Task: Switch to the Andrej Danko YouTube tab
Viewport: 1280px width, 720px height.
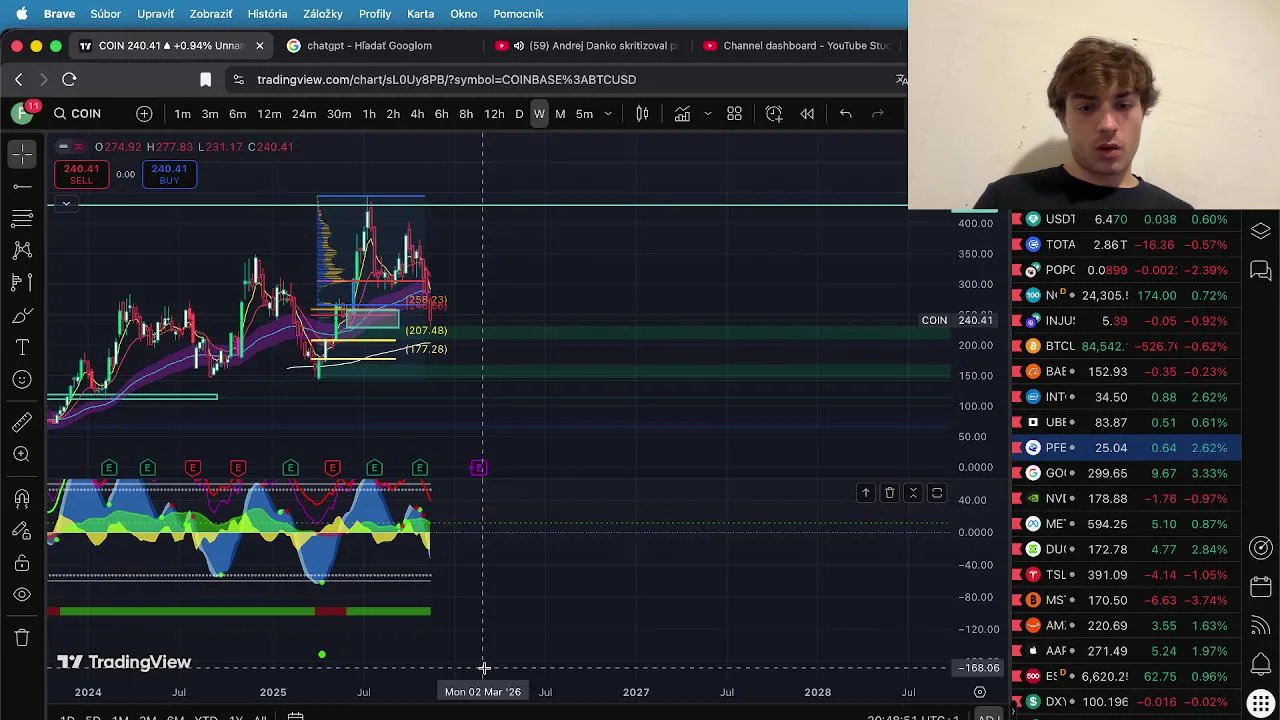Action: tap(587, 46)
